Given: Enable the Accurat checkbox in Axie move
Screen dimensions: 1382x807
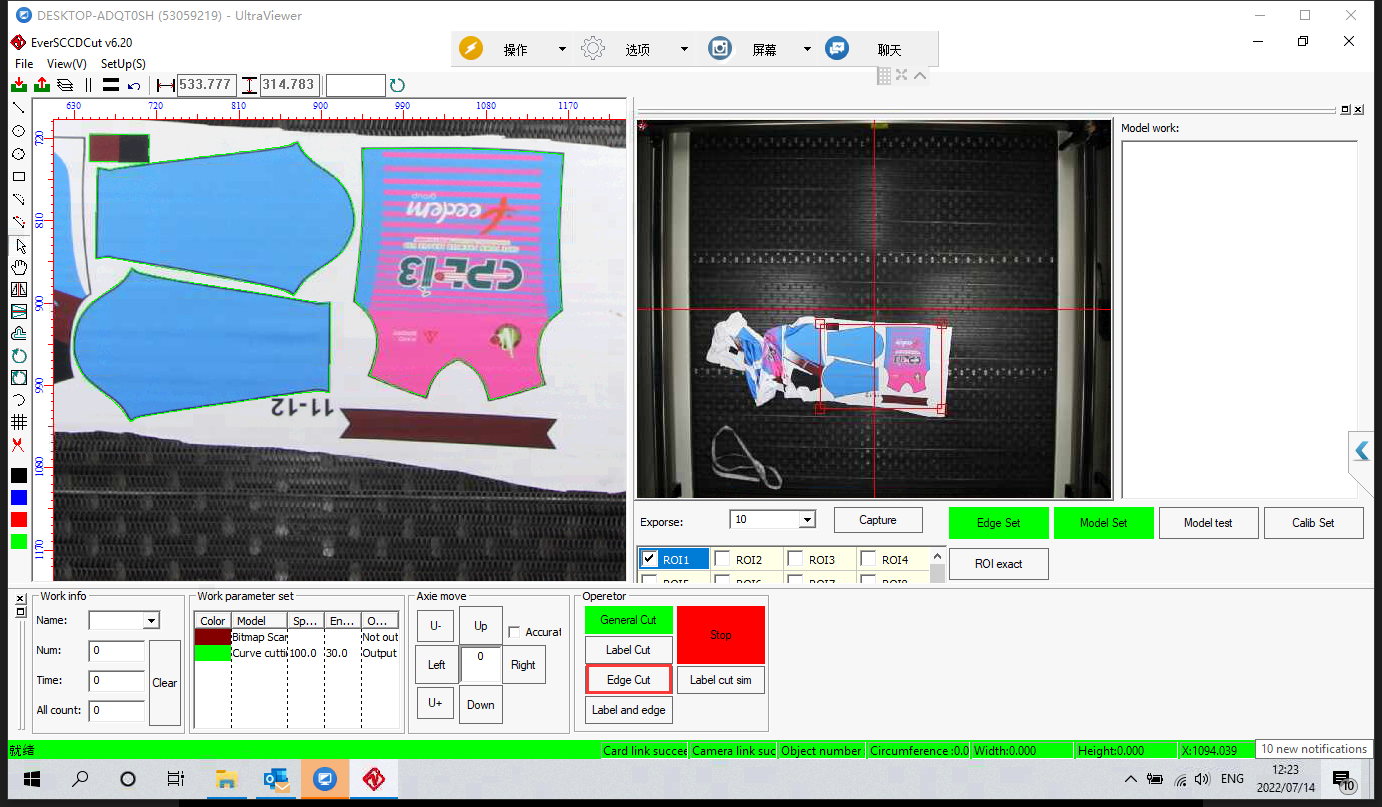Looking at the screenshot, I should [x=514, y=632].
